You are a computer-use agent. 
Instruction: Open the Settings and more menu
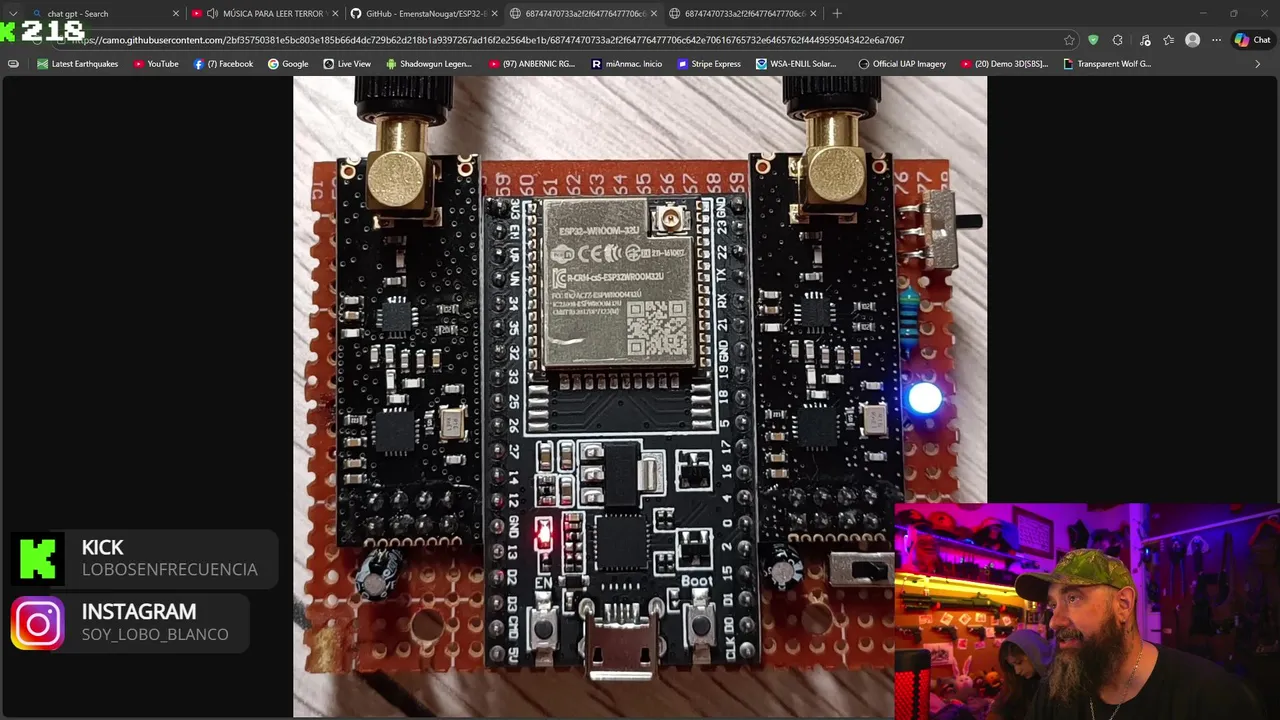coord(1216,40)
